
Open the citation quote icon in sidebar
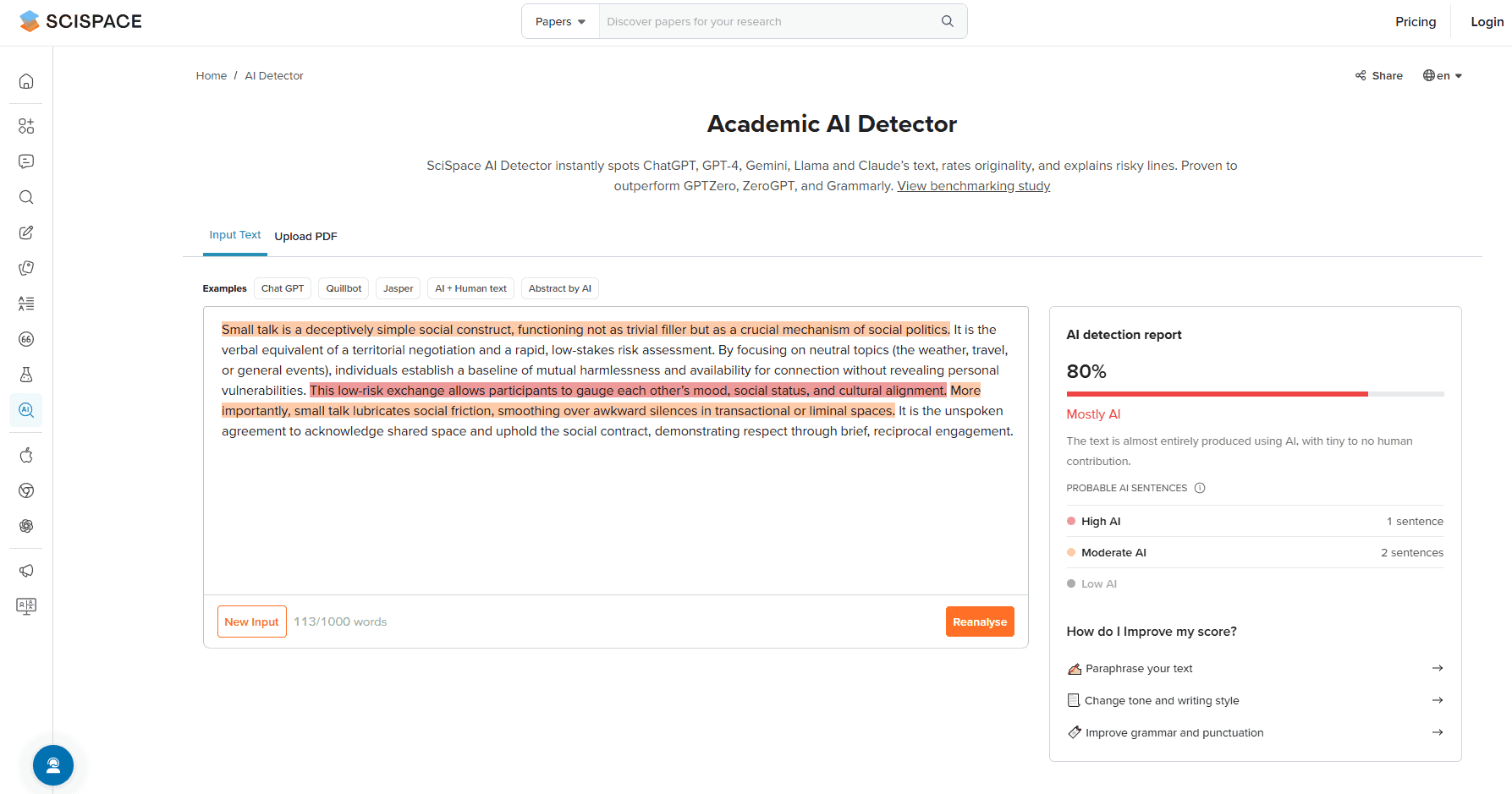click(x=26, y=339)
